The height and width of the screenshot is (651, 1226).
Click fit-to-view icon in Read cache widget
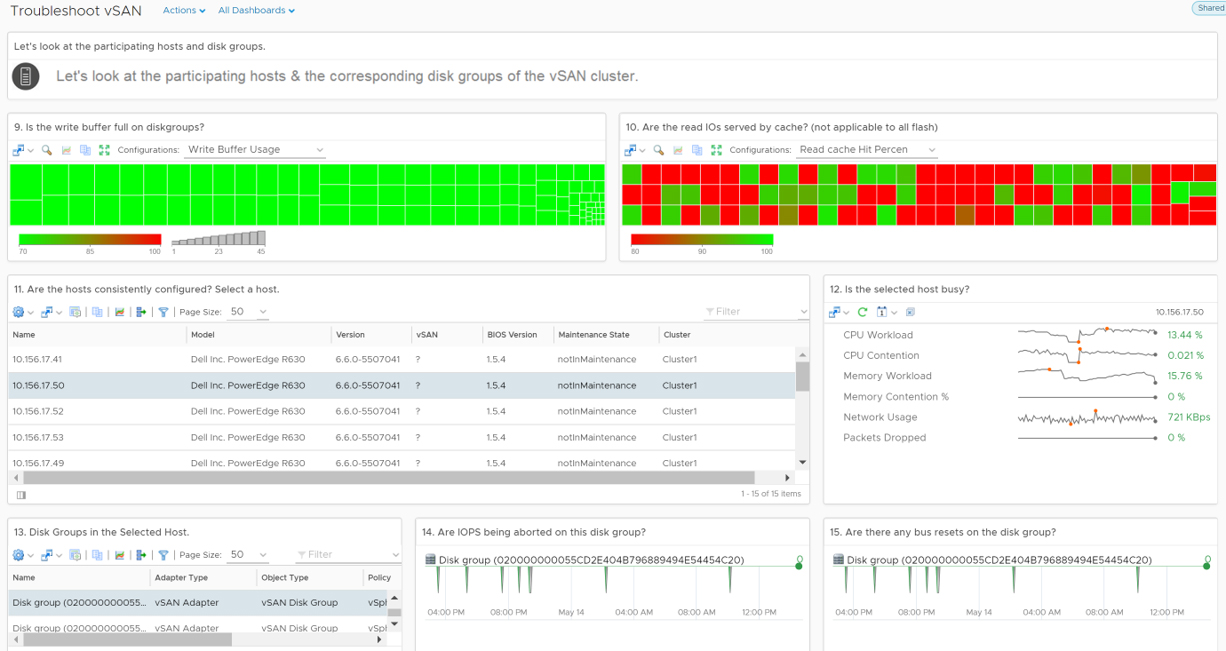[x=716, y=150]
